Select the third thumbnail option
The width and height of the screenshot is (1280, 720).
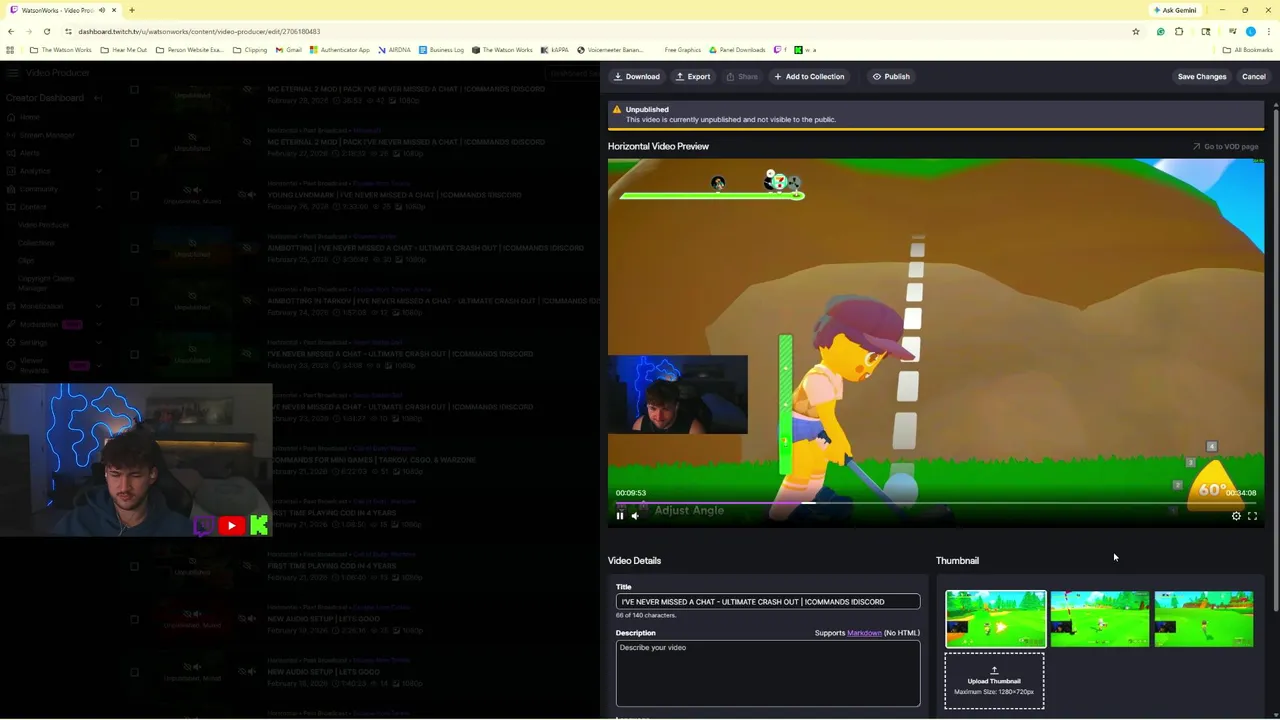pos(1203,619)
